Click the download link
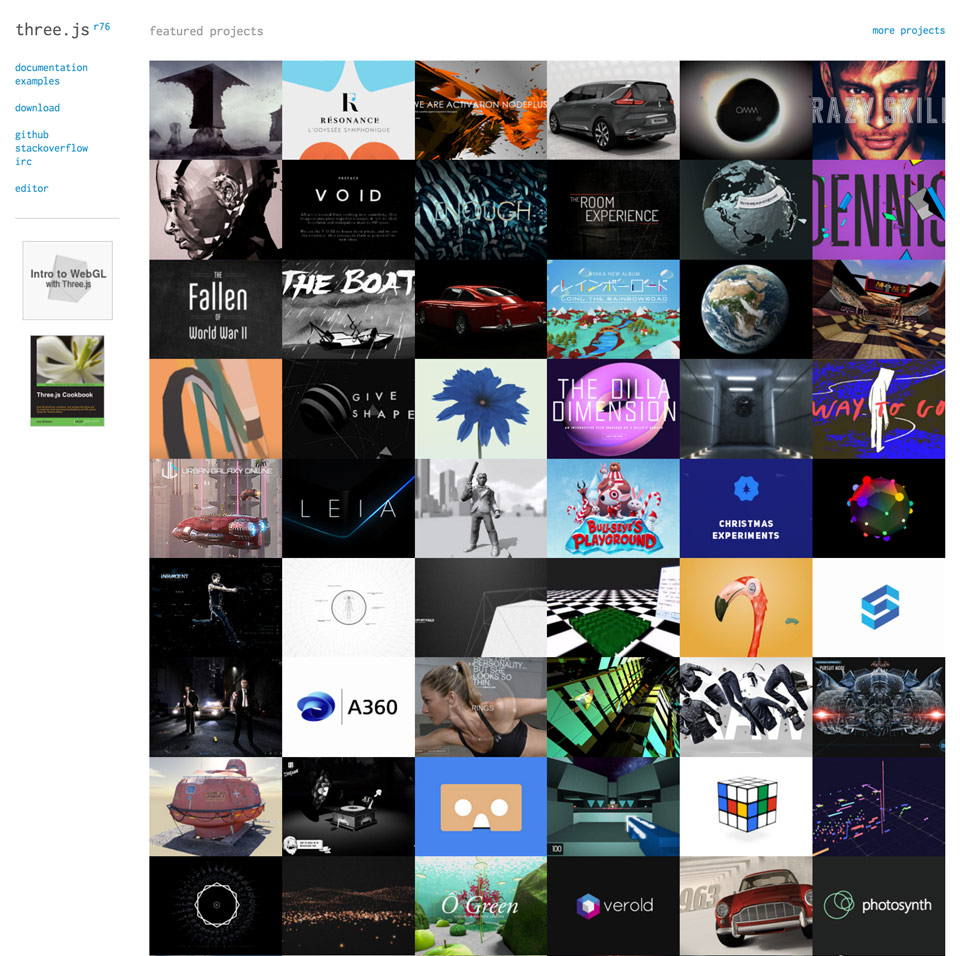Screen dimensions: 960x956 [x=37, y=108]
